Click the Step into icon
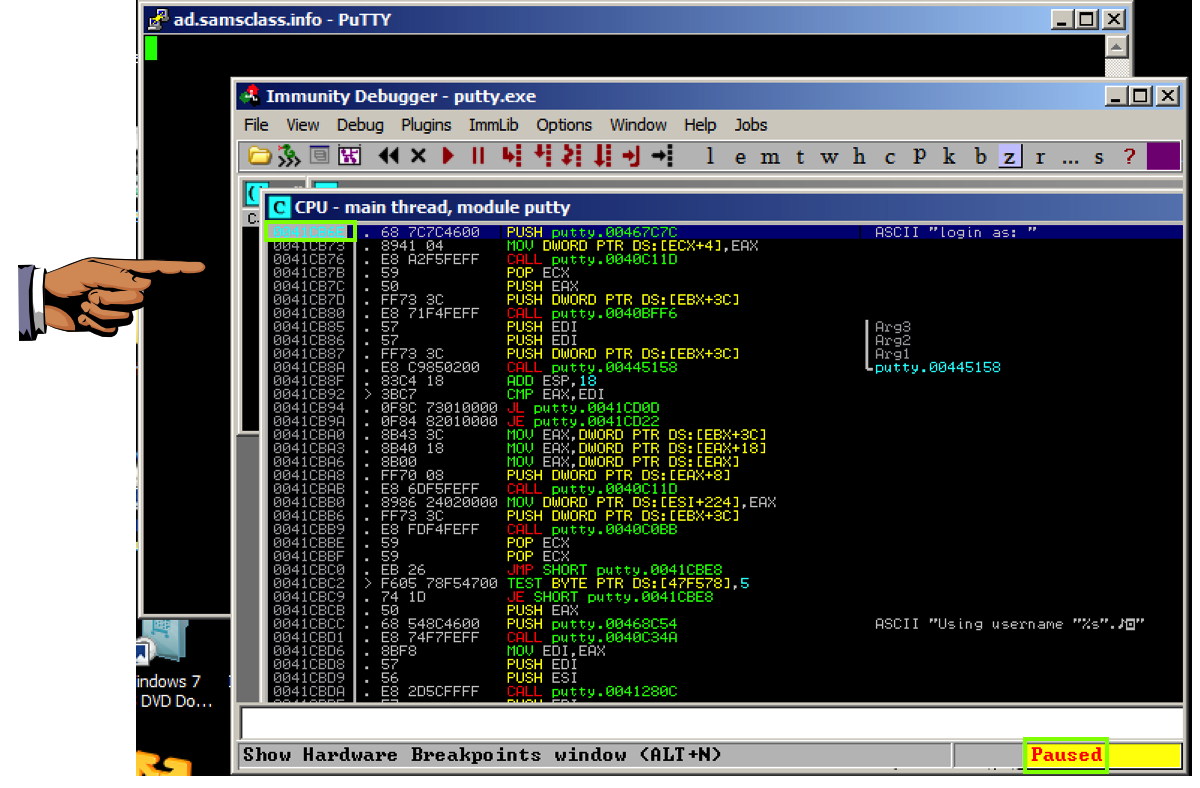The height and width of the screenshot is (788, 1200). tap(511, 156)
